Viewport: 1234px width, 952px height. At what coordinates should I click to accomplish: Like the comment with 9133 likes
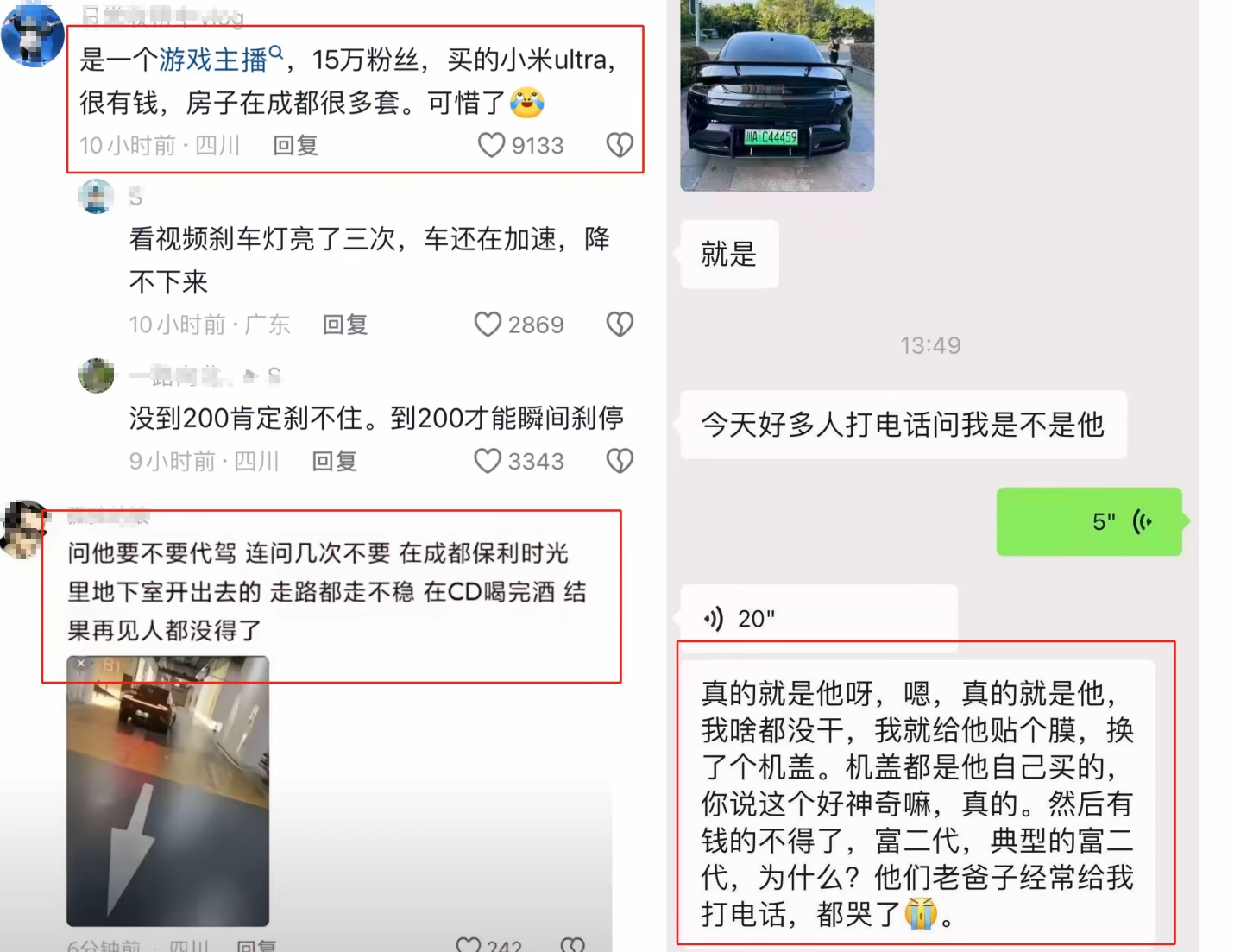(x=491, y=145)
